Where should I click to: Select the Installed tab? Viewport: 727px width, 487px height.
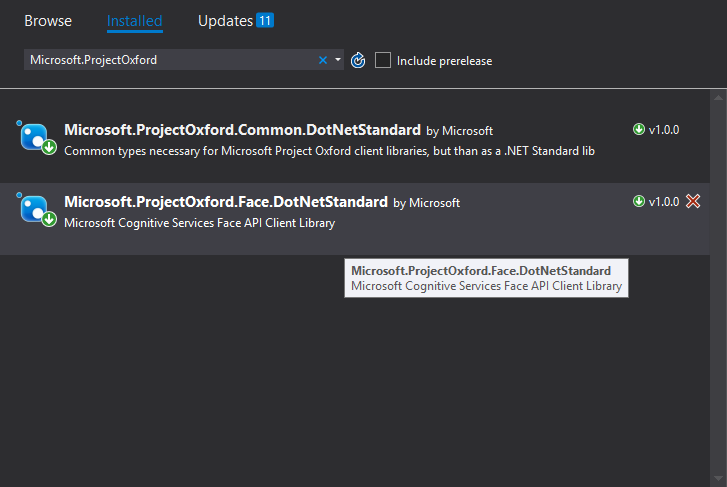134,21
